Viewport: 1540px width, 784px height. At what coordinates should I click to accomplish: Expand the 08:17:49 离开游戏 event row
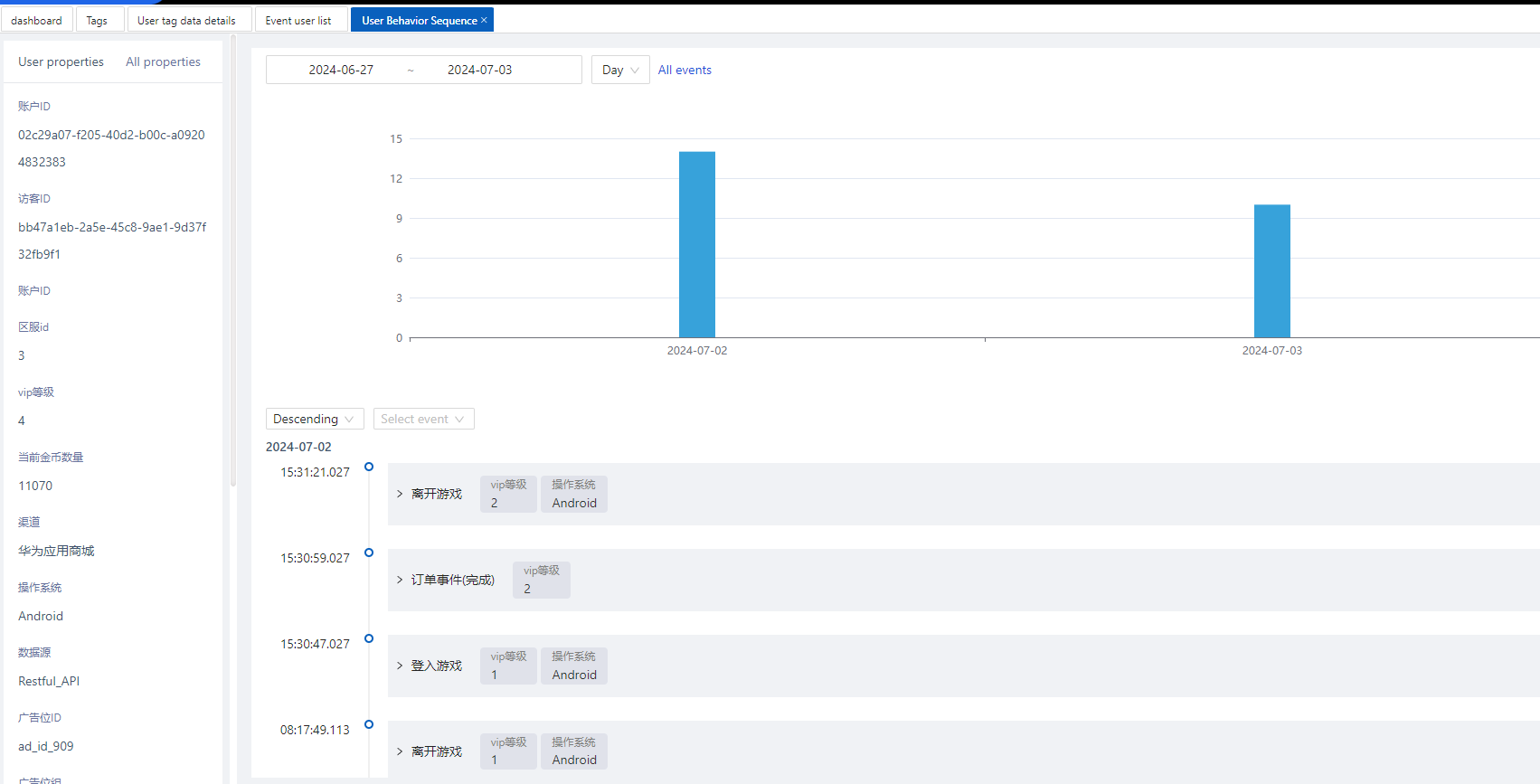coord(400,751)
